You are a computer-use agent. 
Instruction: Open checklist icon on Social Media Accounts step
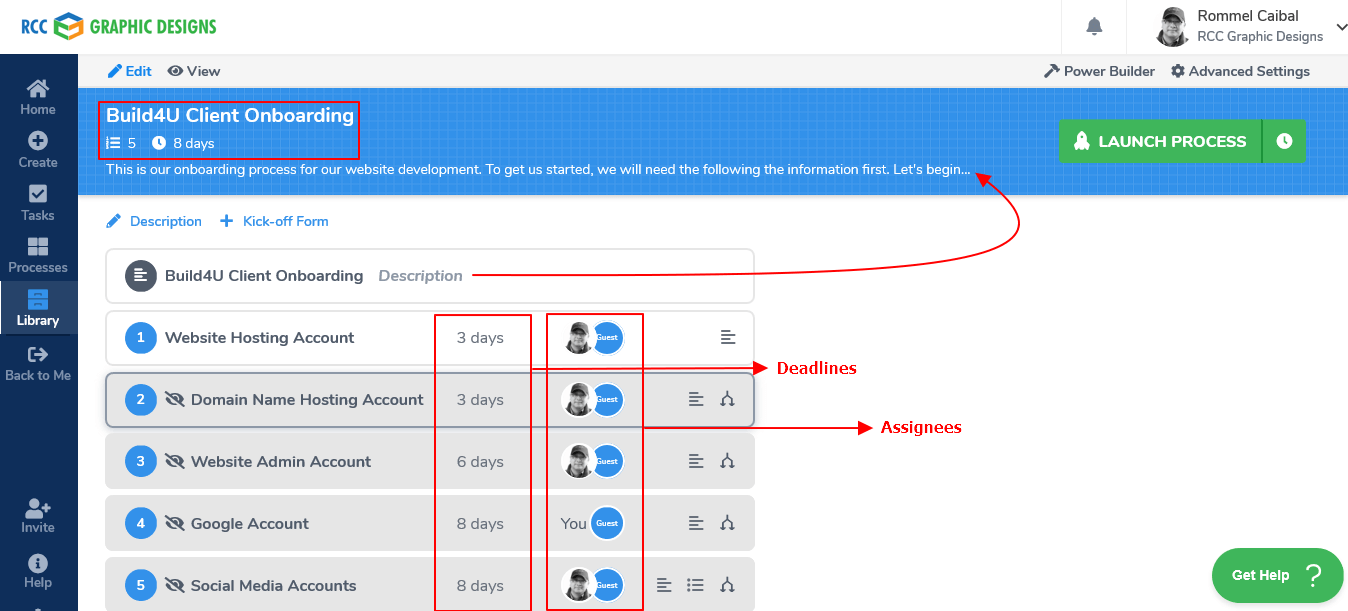[x=696, y=586]
